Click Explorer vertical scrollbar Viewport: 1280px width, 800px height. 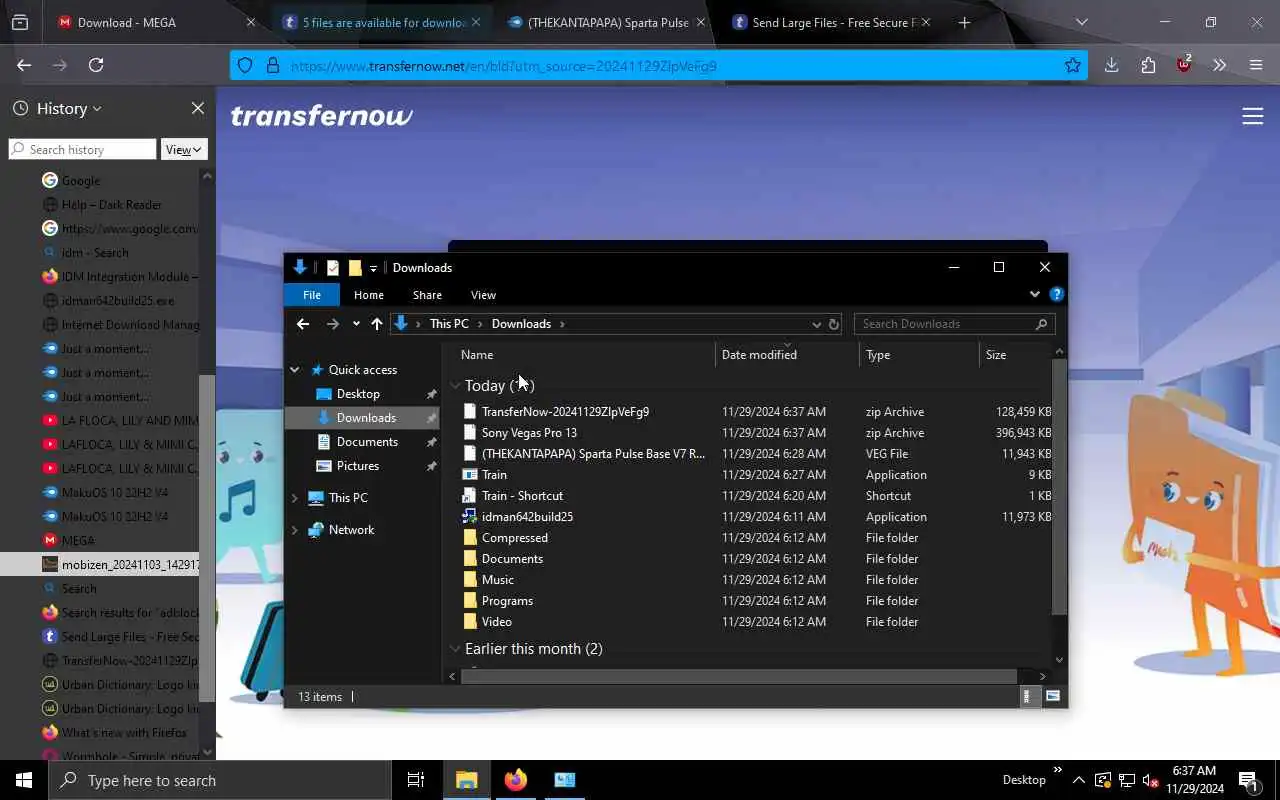[x=1060, y=486]
